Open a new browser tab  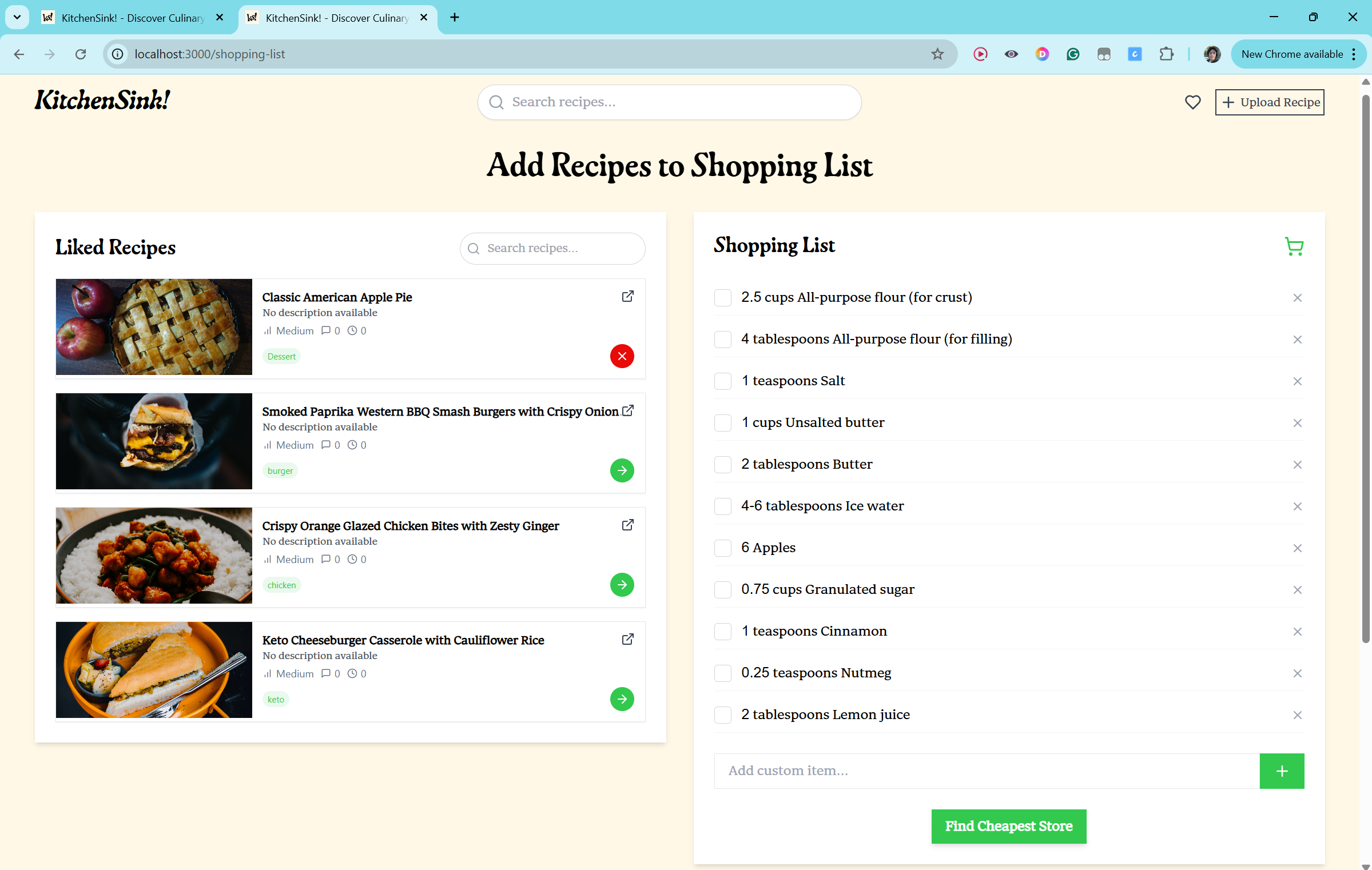click(x=455, y=18)
